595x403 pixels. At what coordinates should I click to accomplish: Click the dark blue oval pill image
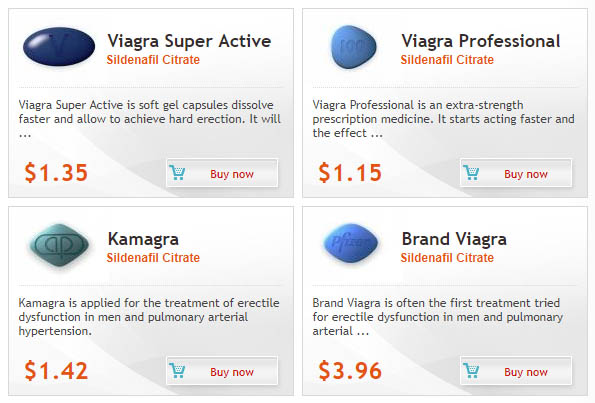coord(59,46)
